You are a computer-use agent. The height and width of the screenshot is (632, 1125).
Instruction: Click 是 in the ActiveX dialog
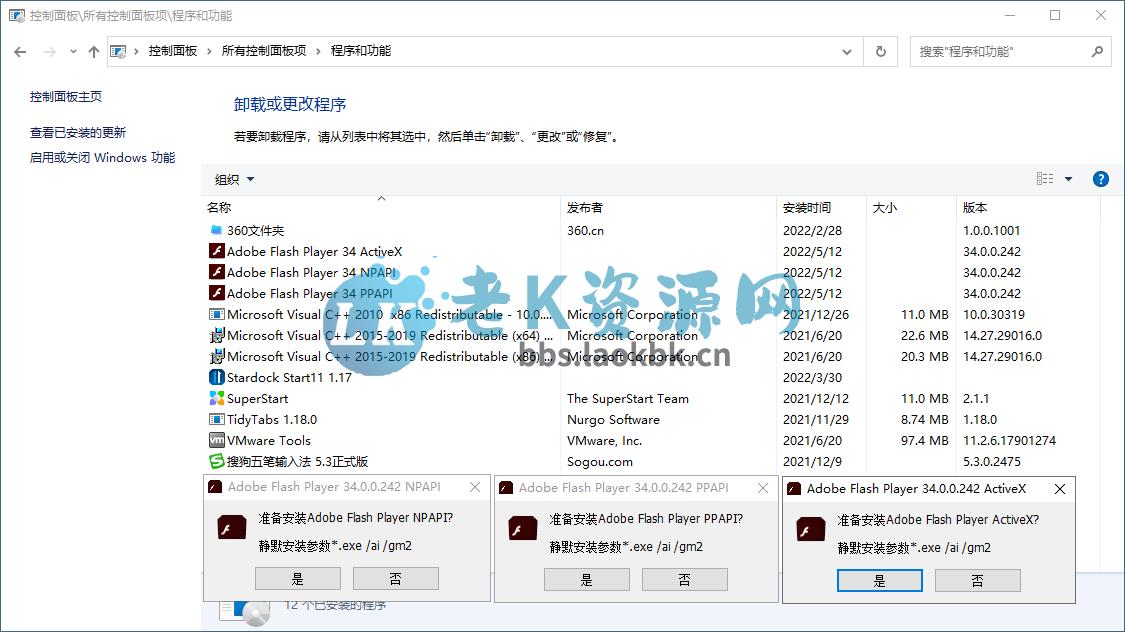click(880, 580)
